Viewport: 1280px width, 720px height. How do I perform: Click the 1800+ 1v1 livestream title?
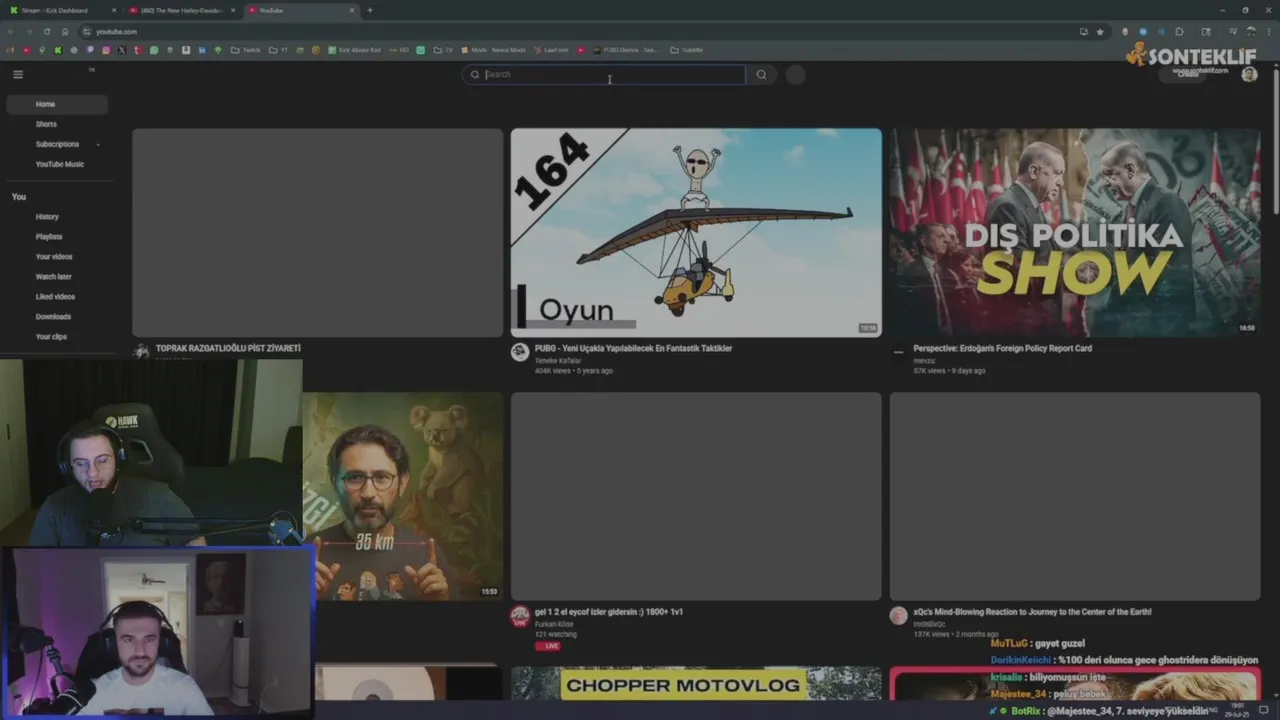[609, 612]
